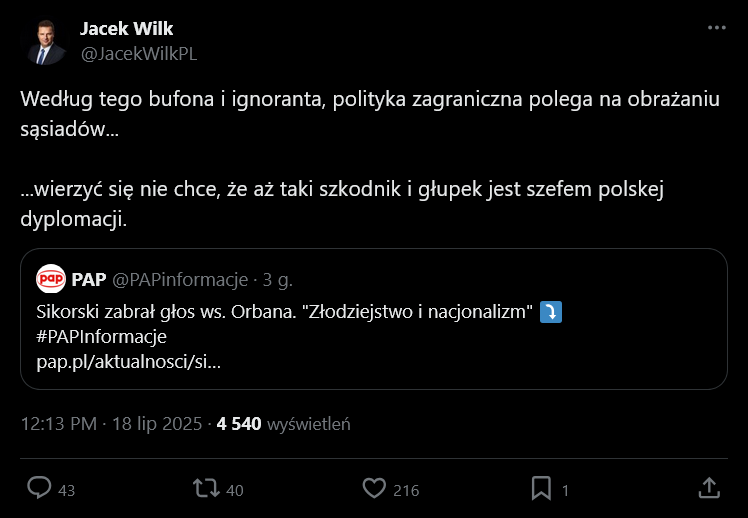Open the pap.pl/aktualnosci article link
The height and width of the screenshot is (518, 748).
pos(128,360)
